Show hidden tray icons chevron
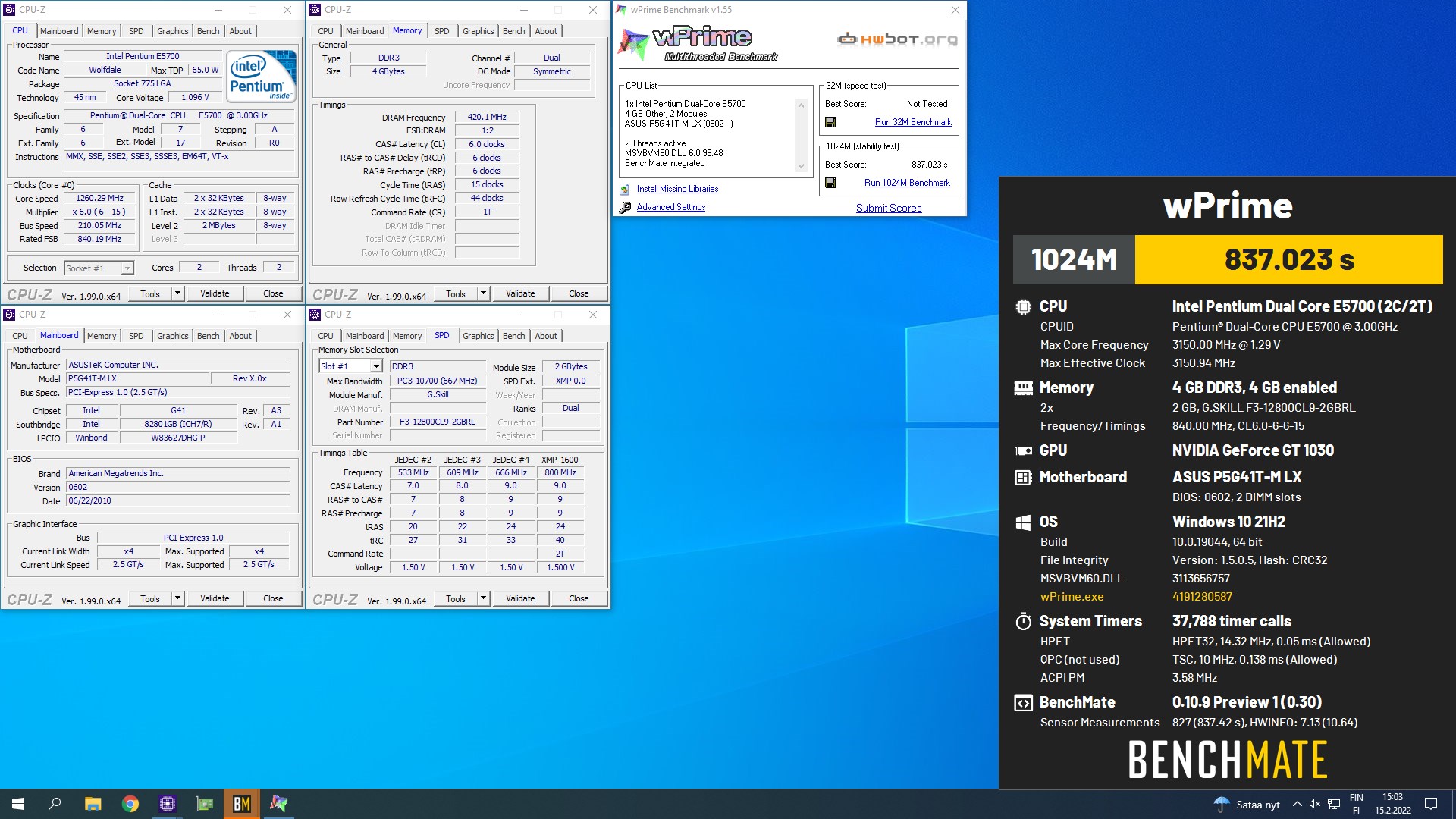Screen dimensions: 1456x819 click(1297, 804)
